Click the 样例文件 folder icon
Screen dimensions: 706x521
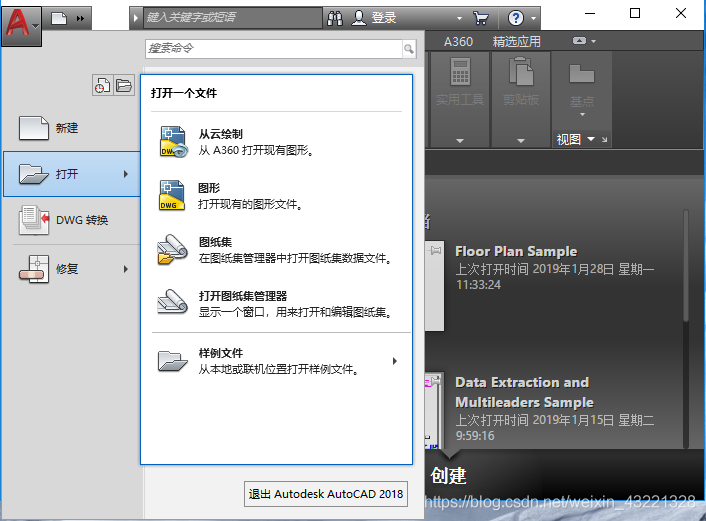click(173, 361)
